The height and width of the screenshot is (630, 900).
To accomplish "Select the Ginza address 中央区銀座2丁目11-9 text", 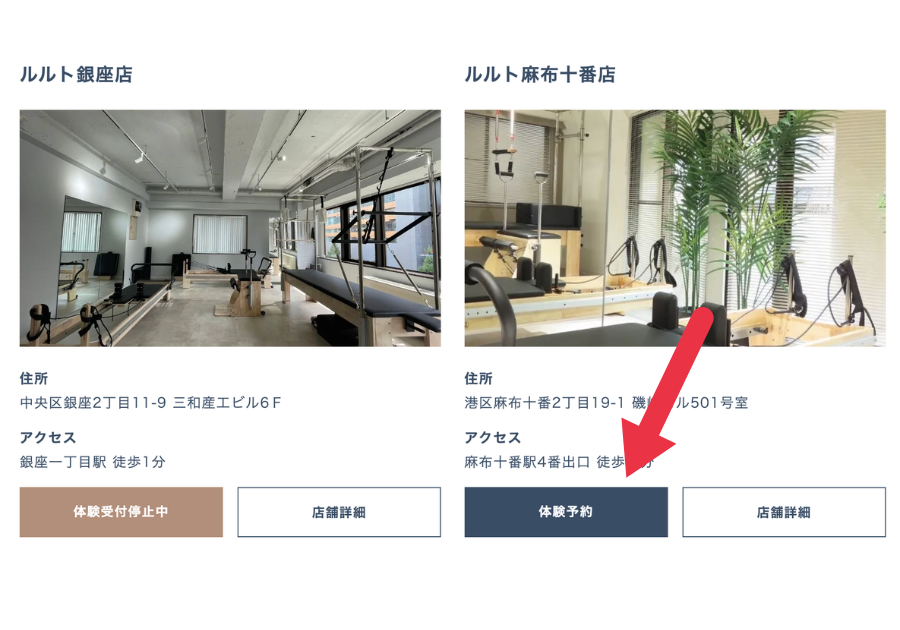I will 93,403.
